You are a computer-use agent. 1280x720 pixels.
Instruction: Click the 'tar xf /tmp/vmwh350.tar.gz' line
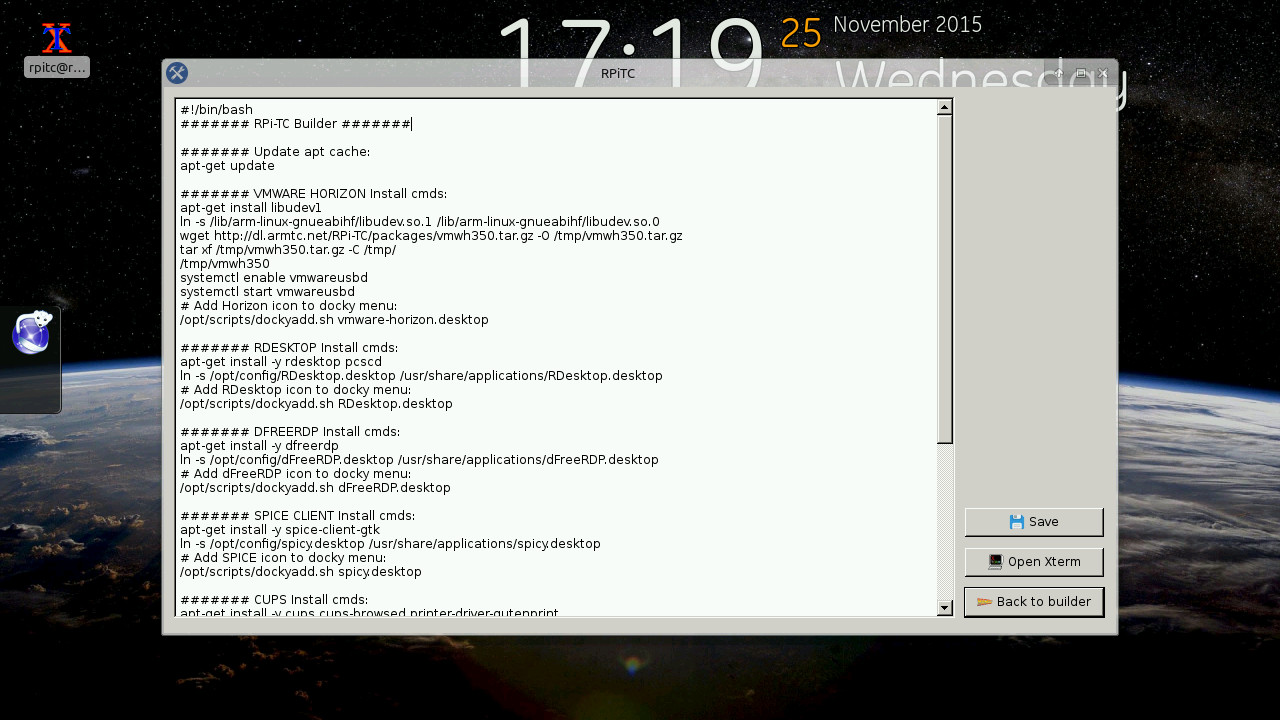coord(288,250)
